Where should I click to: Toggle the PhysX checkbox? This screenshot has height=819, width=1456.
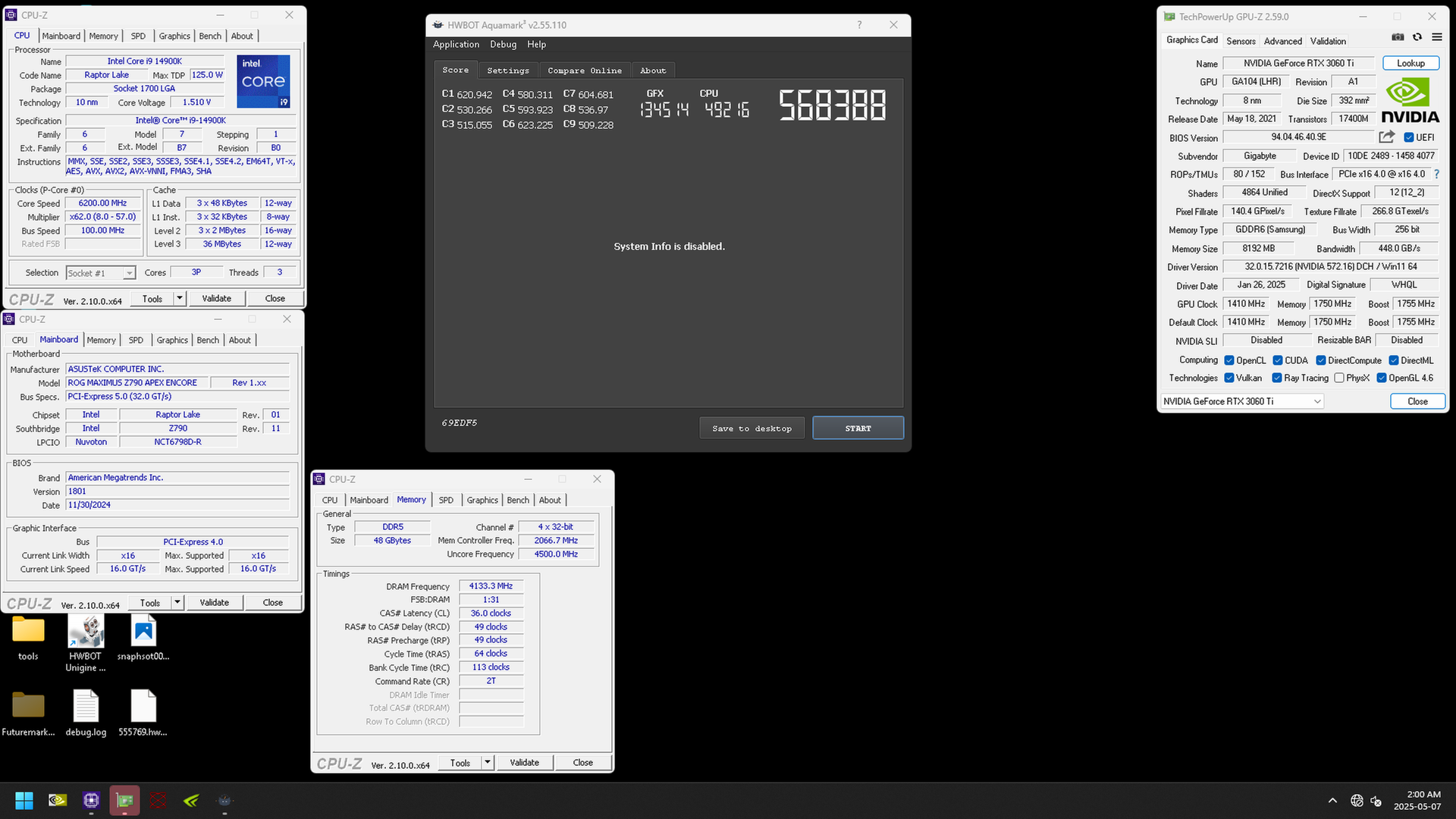(x=1338, y=378)
